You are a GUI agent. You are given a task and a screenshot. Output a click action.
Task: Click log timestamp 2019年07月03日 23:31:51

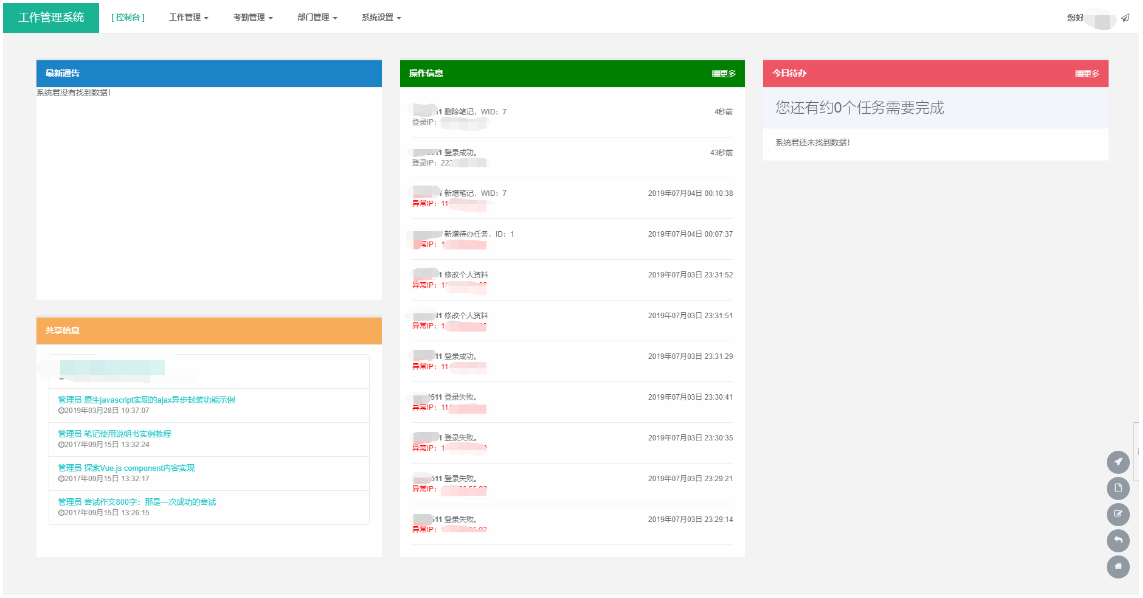point(690,316)
